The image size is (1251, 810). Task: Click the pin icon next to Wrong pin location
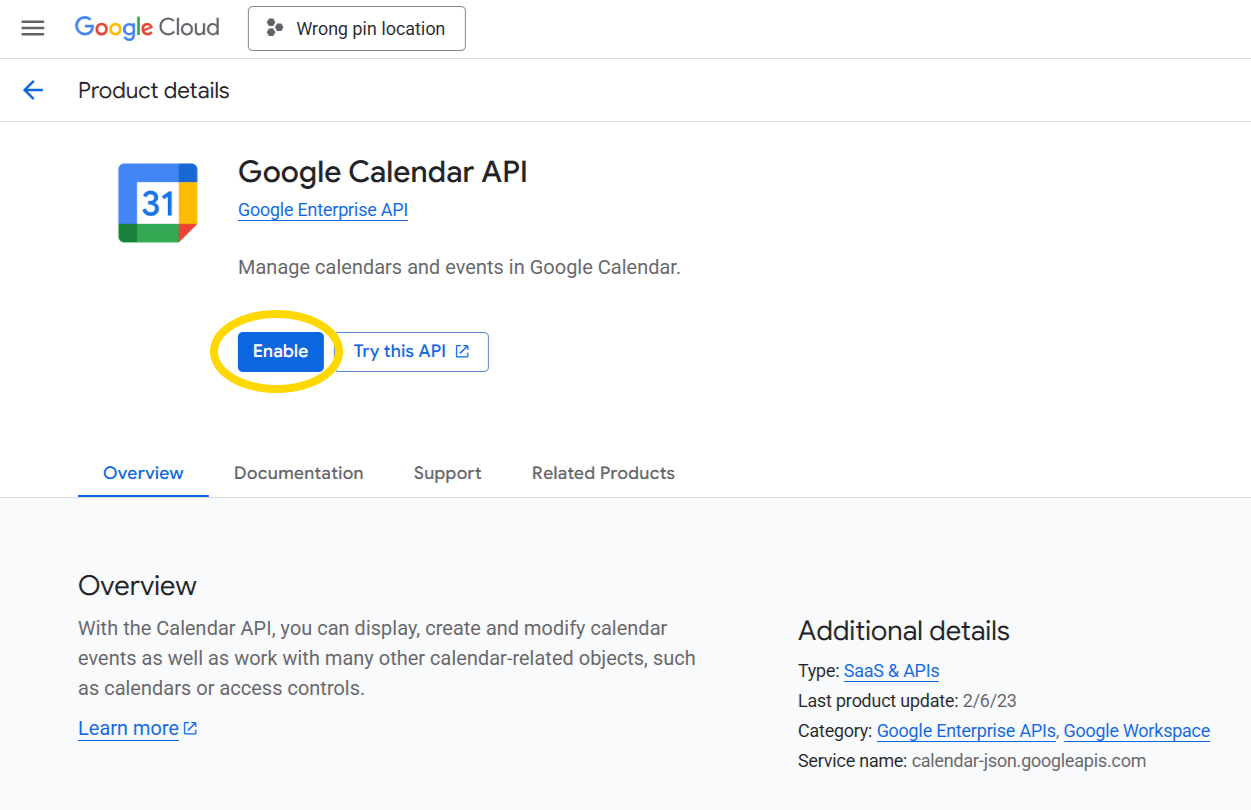[x=275, y=28]
